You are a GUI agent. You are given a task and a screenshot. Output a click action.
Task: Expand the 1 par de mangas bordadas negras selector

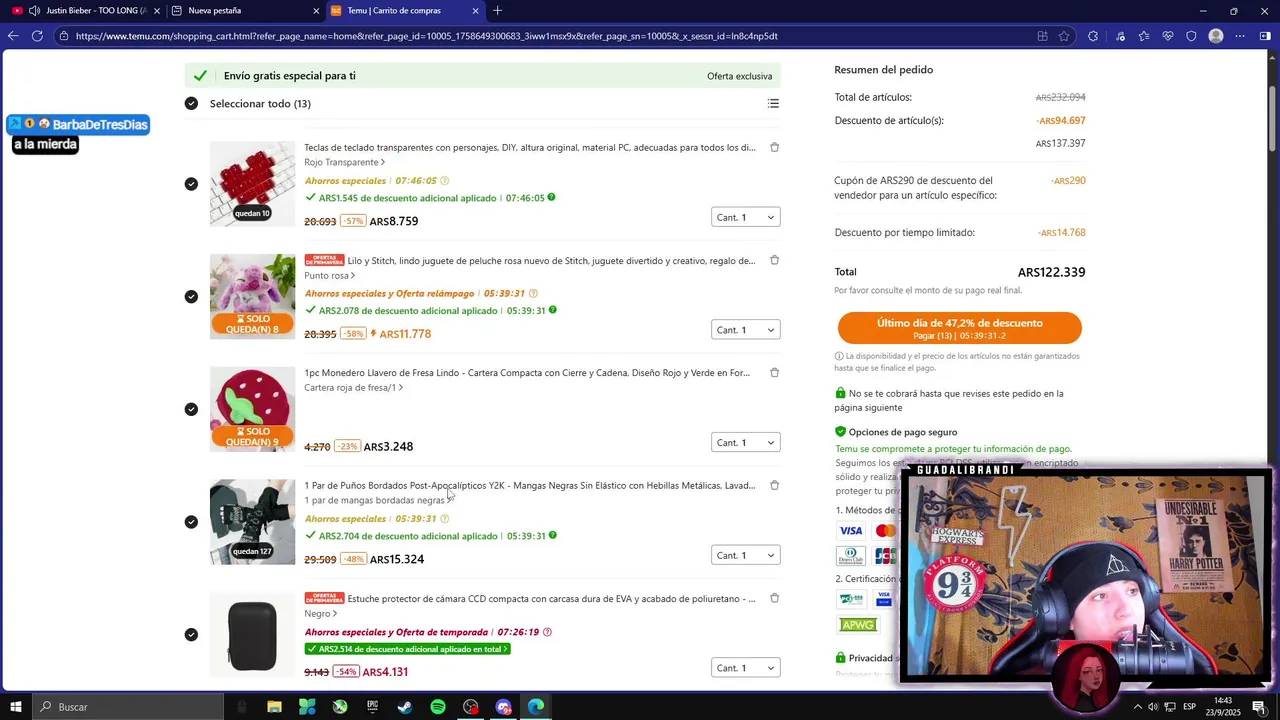(378, 500)
